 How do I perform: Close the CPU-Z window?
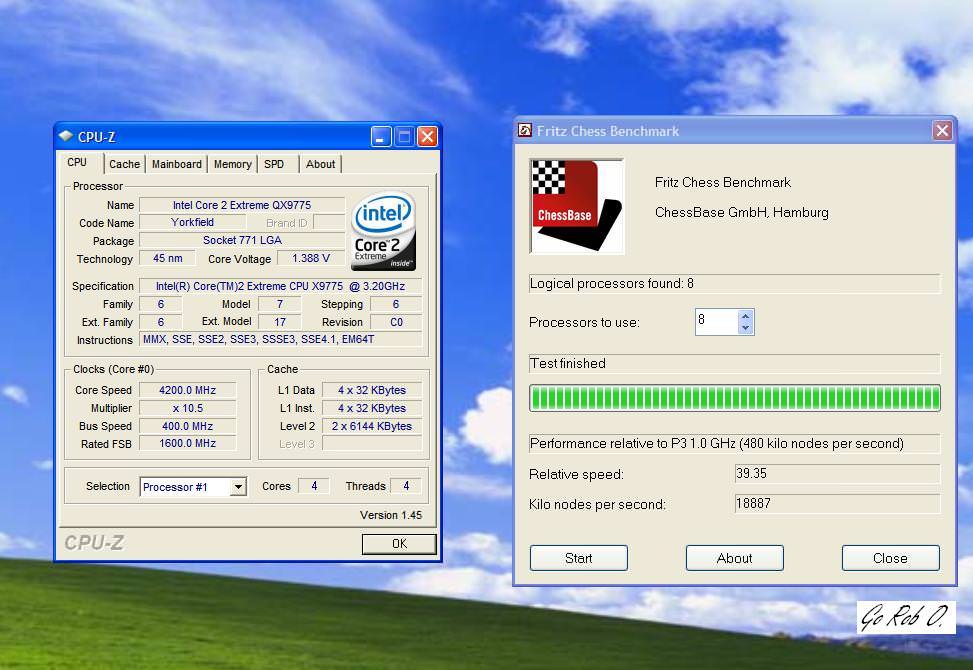click(x=428, y=136)
